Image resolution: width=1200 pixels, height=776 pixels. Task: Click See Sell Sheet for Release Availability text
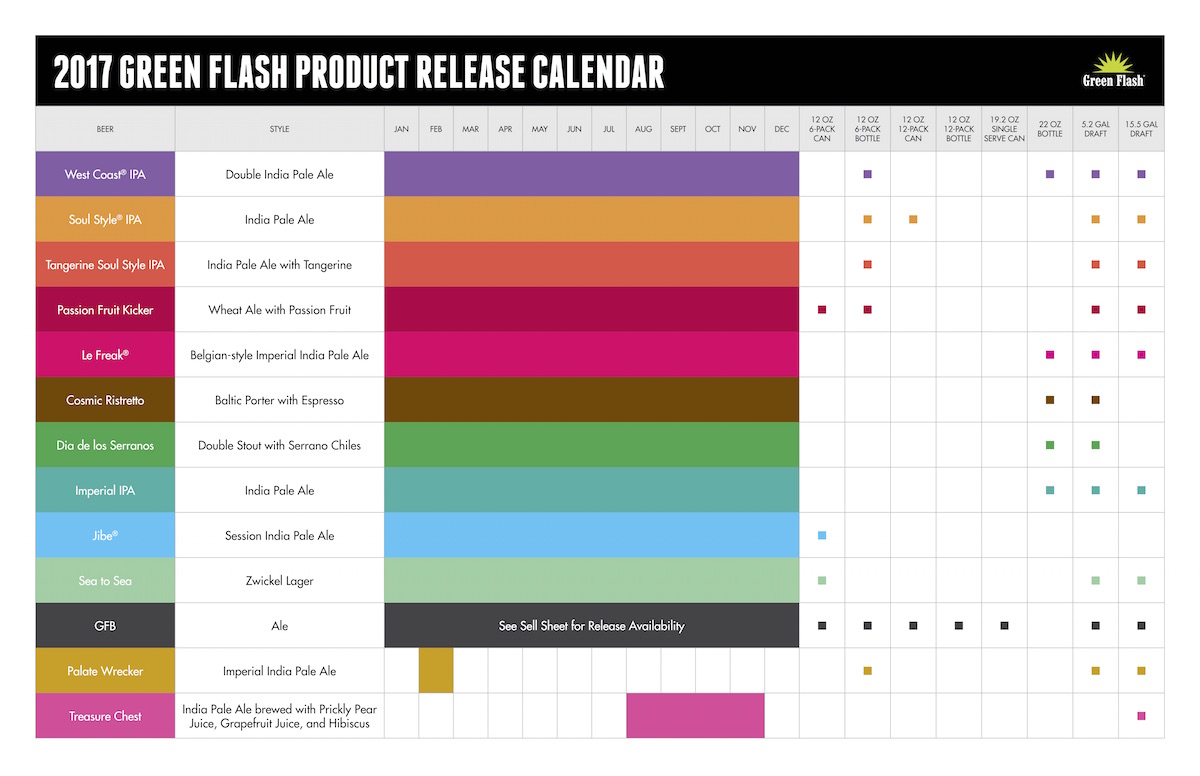pos(592,626)
